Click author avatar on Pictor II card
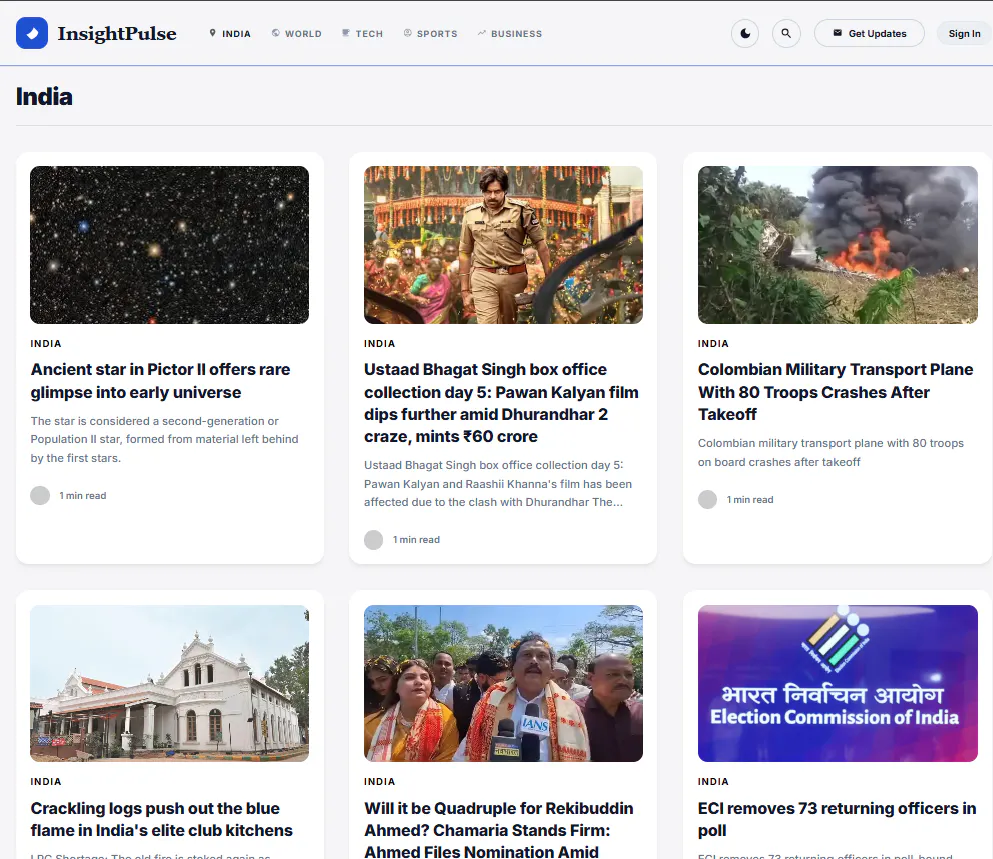This screenshot has width=993, height=859. click(x=40, y=495)
